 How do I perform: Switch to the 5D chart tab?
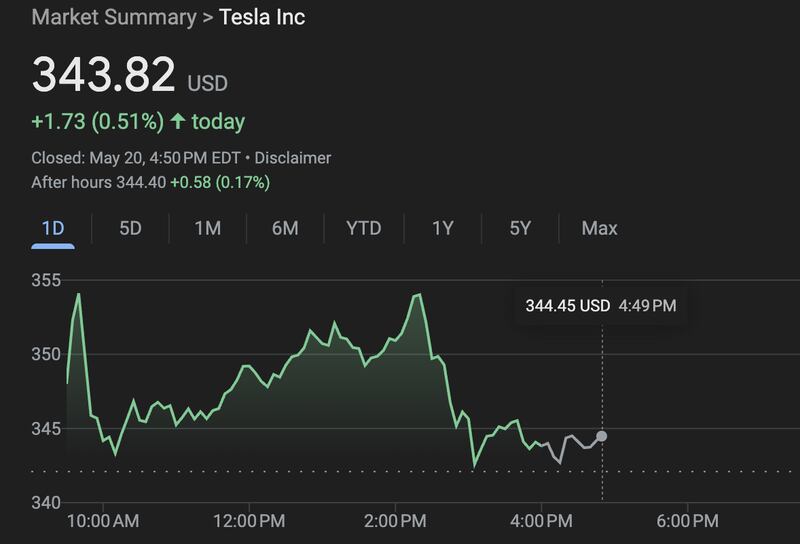130,228
